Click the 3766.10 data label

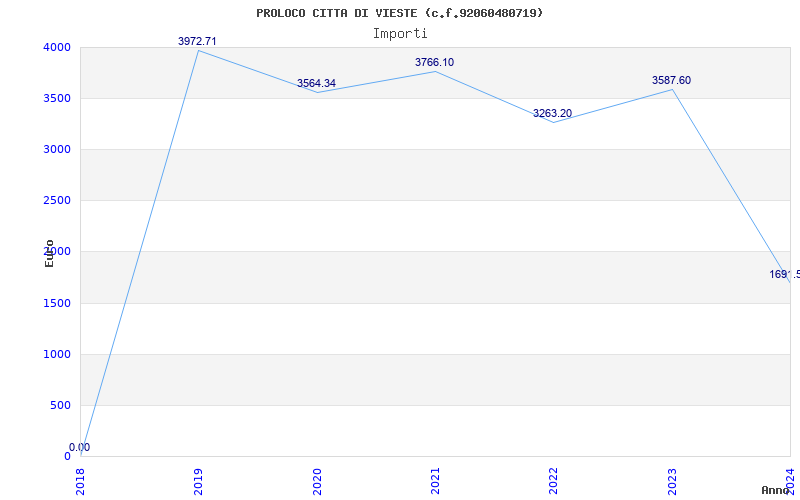(434, 62)
